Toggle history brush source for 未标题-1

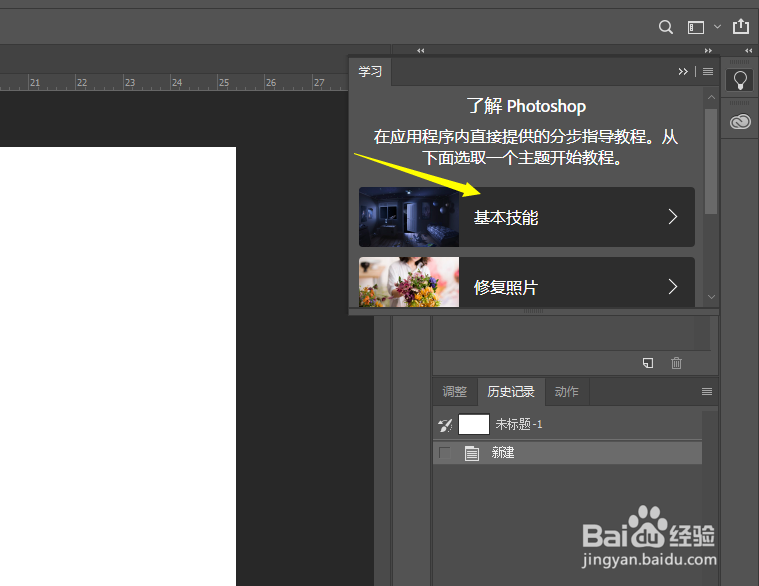tap(445, 425)
